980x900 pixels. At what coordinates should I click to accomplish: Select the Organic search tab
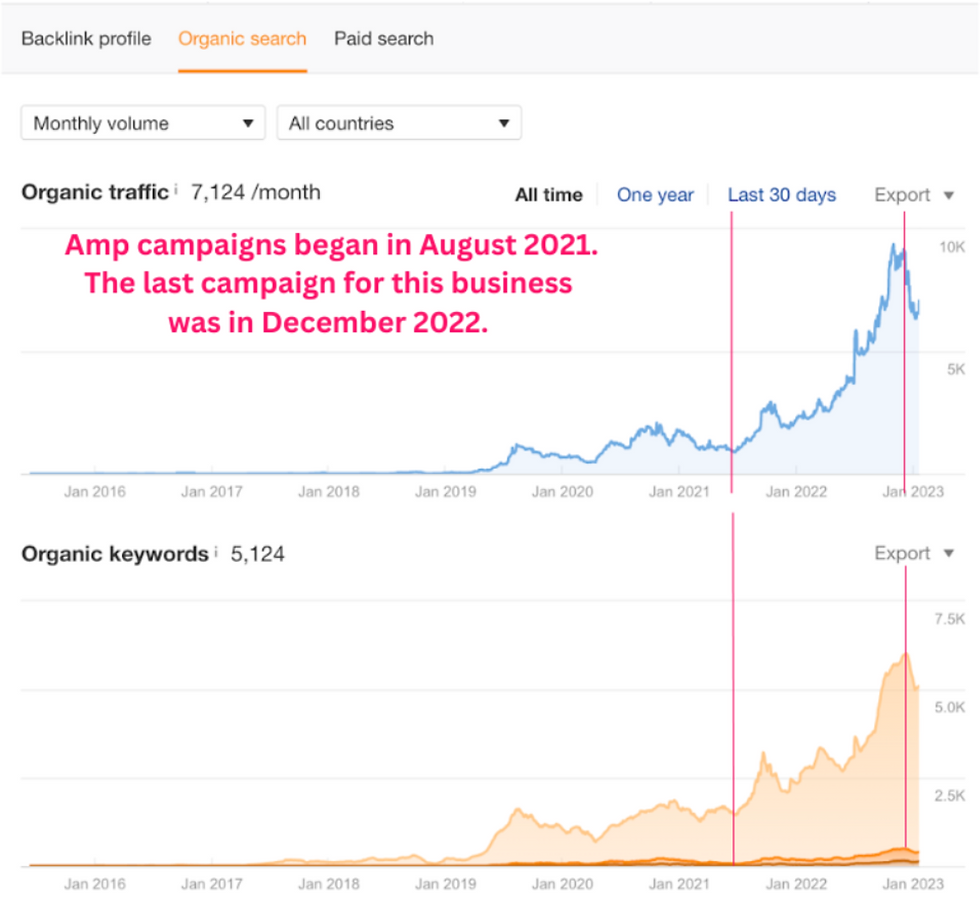(x=242, y=39)
